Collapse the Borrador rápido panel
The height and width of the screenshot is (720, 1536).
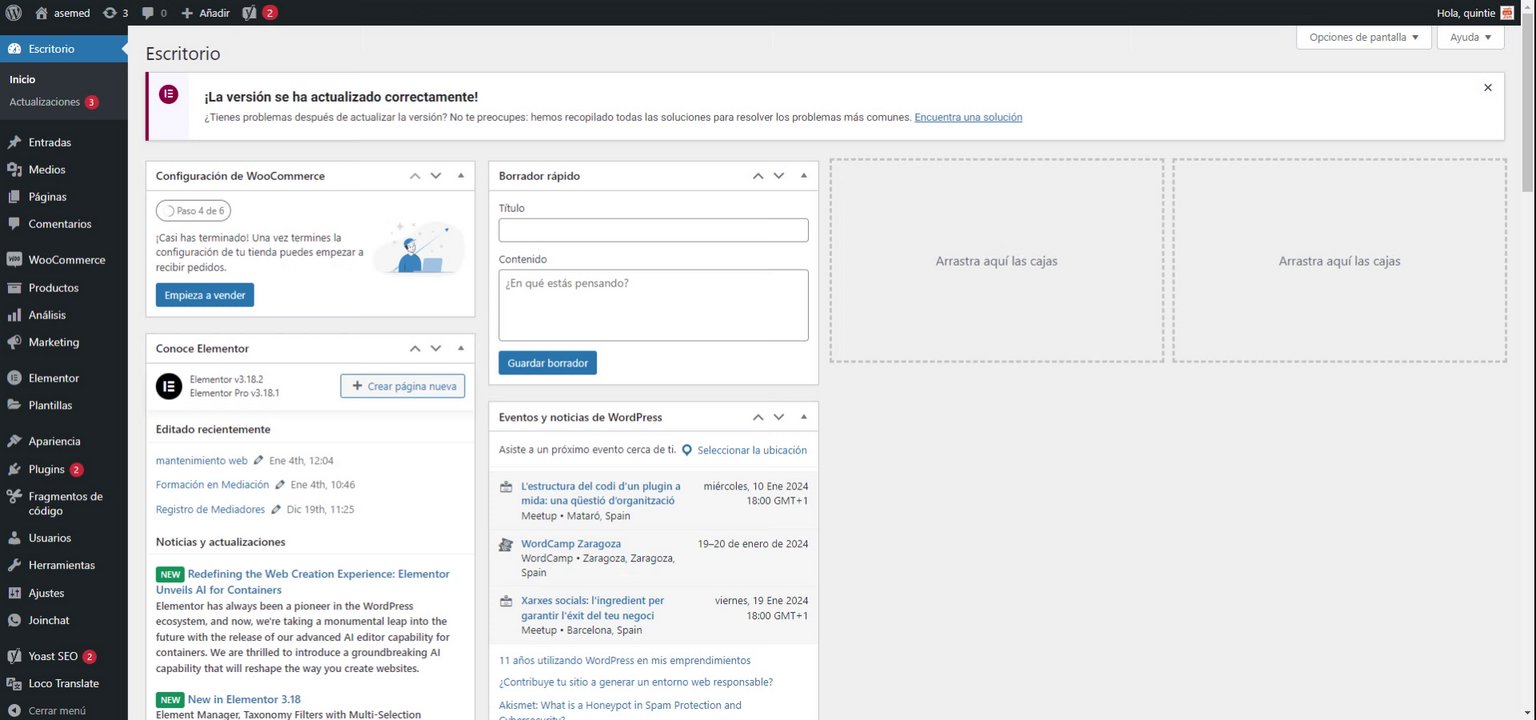pos(804,176)
